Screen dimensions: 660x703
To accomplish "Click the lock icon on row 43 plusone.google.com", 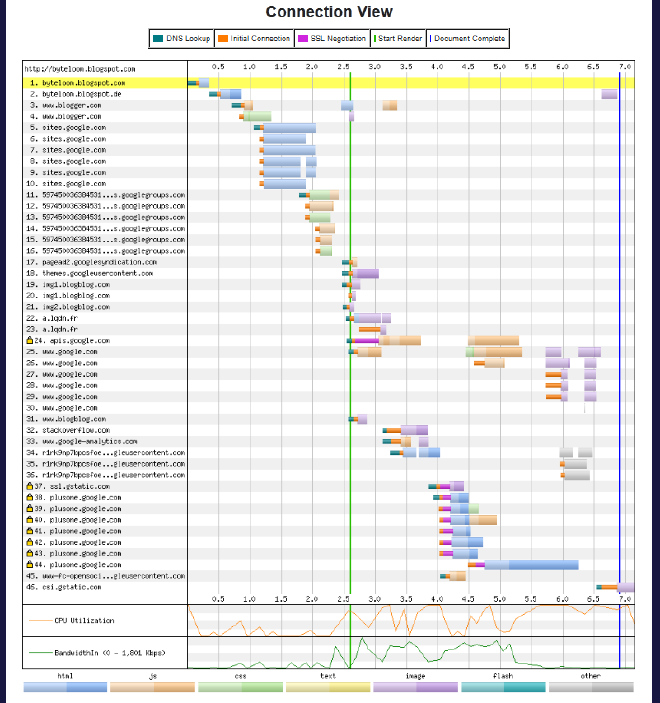I will coord(30,553).
